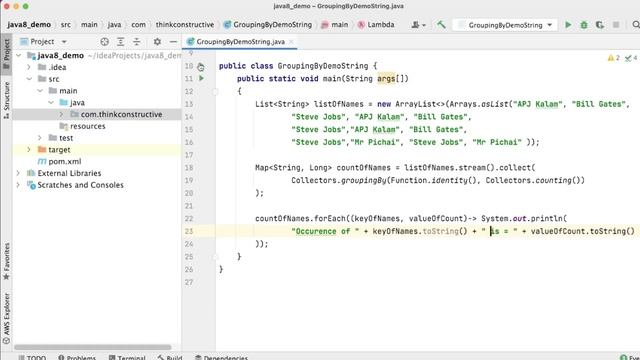Expand the target folder
The image size is (640, 360).
[x=29, y=150]
